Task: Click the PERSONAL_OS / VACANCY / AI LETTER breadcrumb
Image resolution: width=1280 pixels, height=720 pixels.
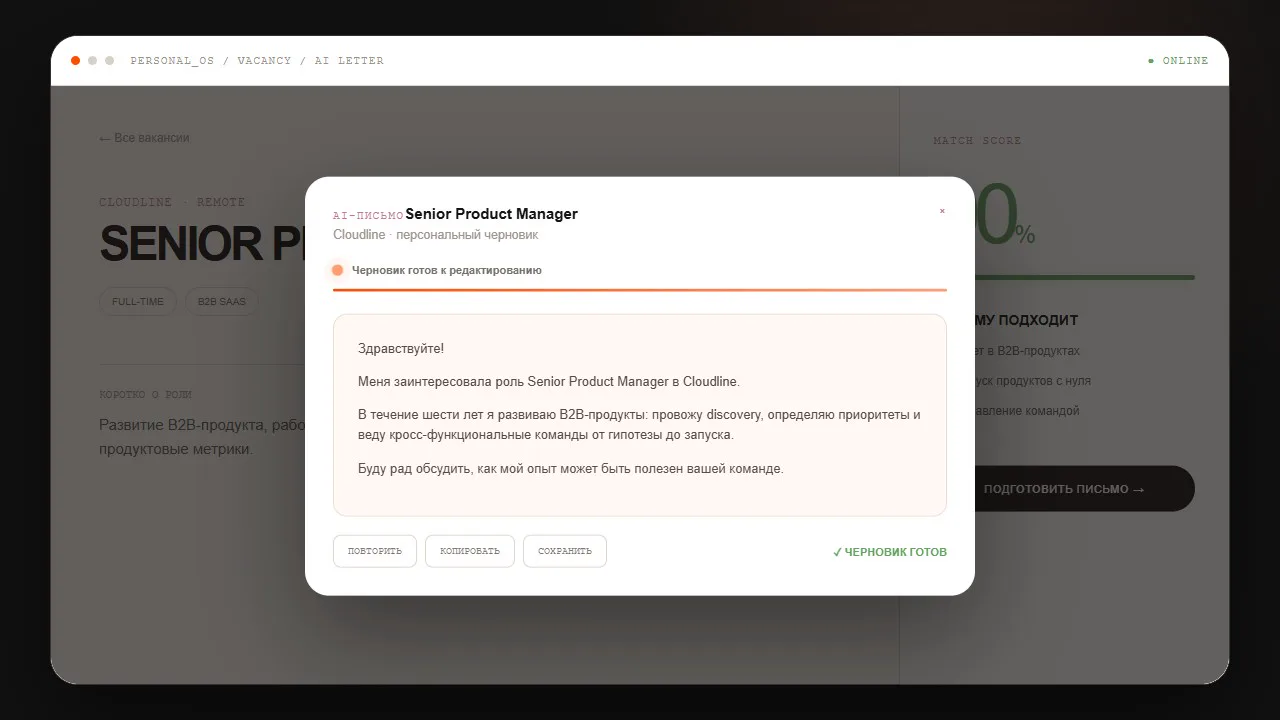Action: [x=257, y=61]
